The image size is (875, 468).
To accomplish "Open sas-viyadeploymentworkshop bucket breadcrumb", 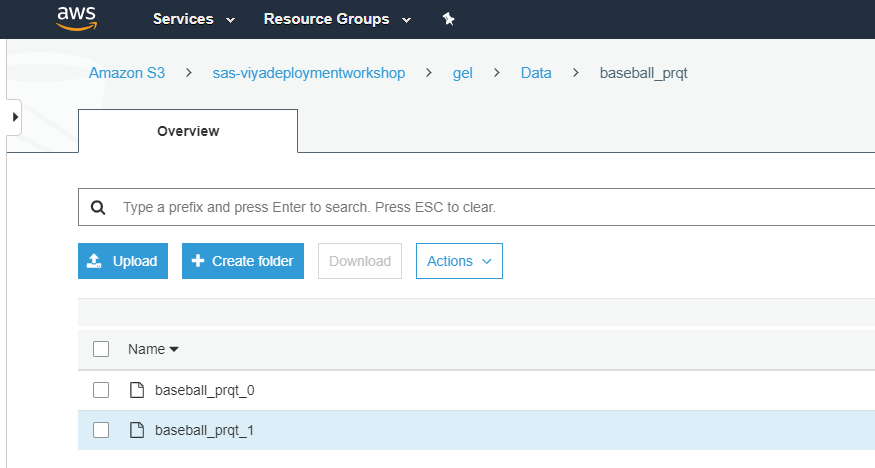I will pos(309,73).
